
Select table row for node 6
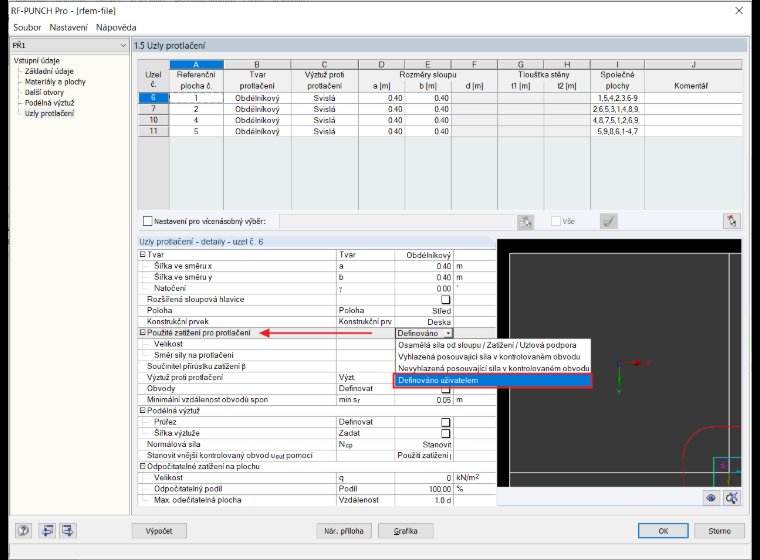pyautogui.click(x=153, y=97)
